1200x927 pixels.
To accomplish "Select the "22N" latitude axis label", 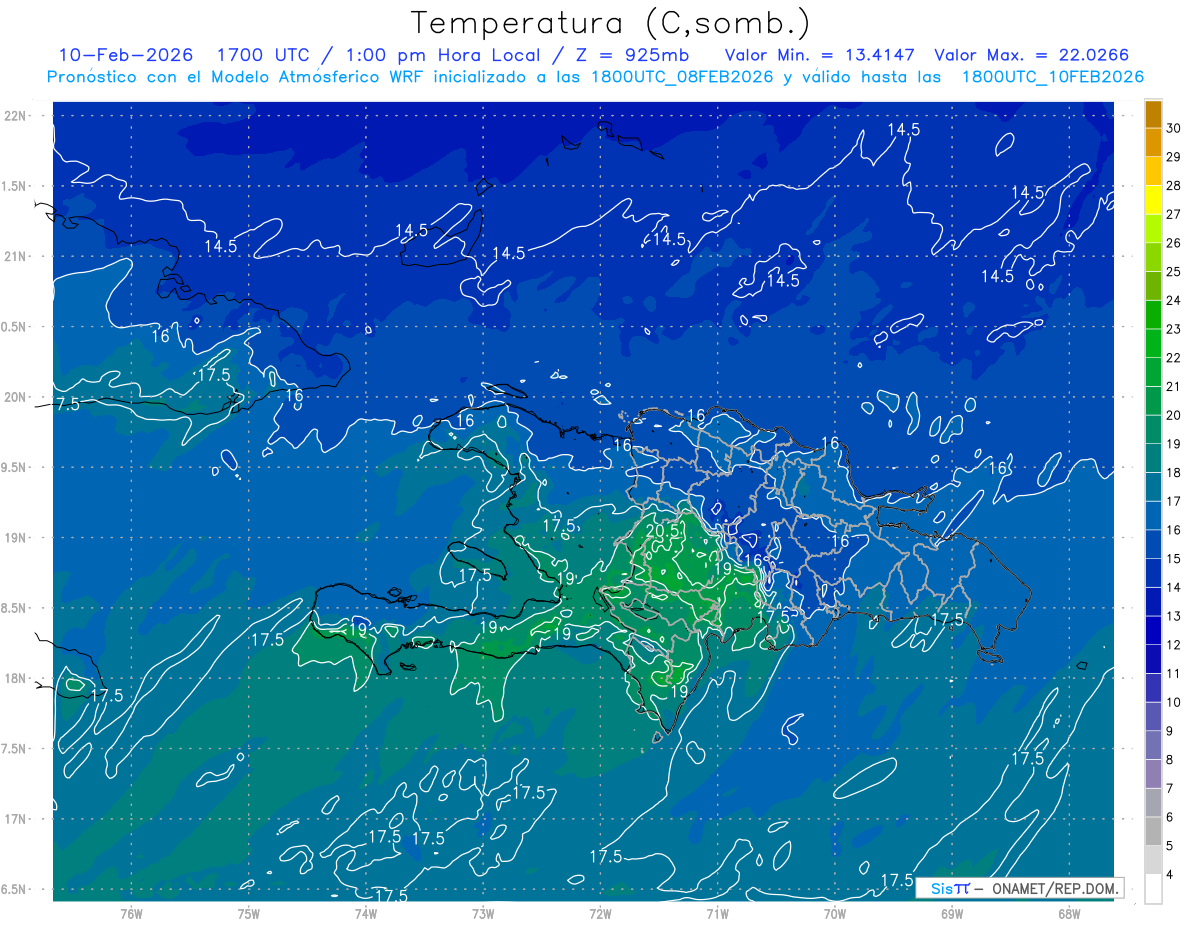I will pos(14,116).
